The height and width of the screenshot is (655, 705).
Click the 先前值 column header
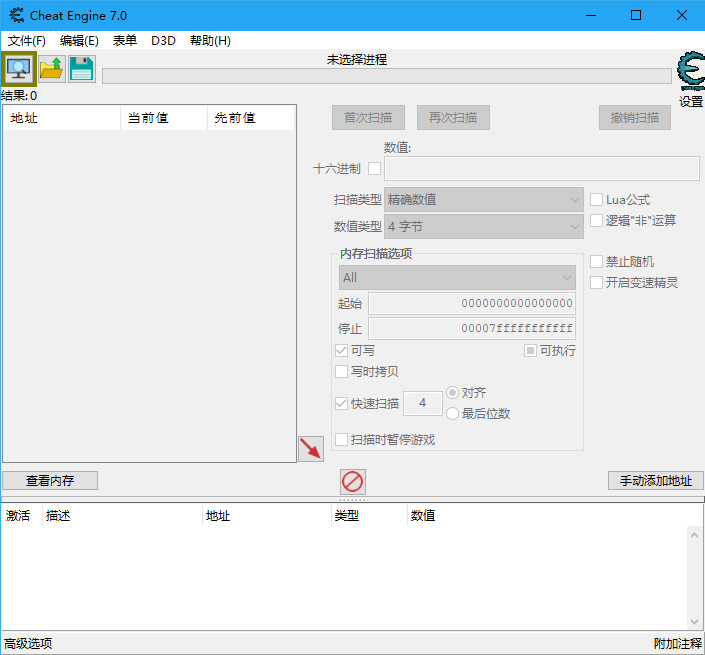(251, 118)
